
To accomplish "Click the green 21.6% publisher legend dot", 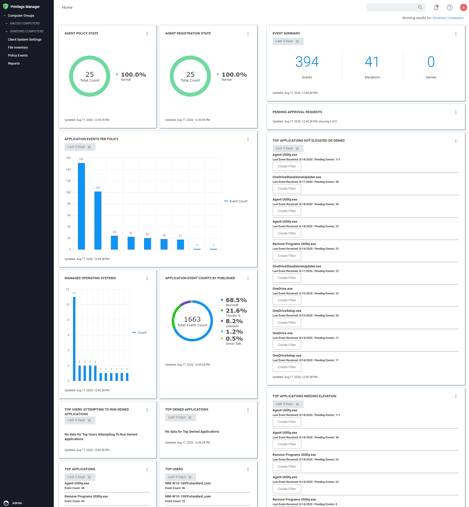I will pyautogui.click(x=222, y=311).
